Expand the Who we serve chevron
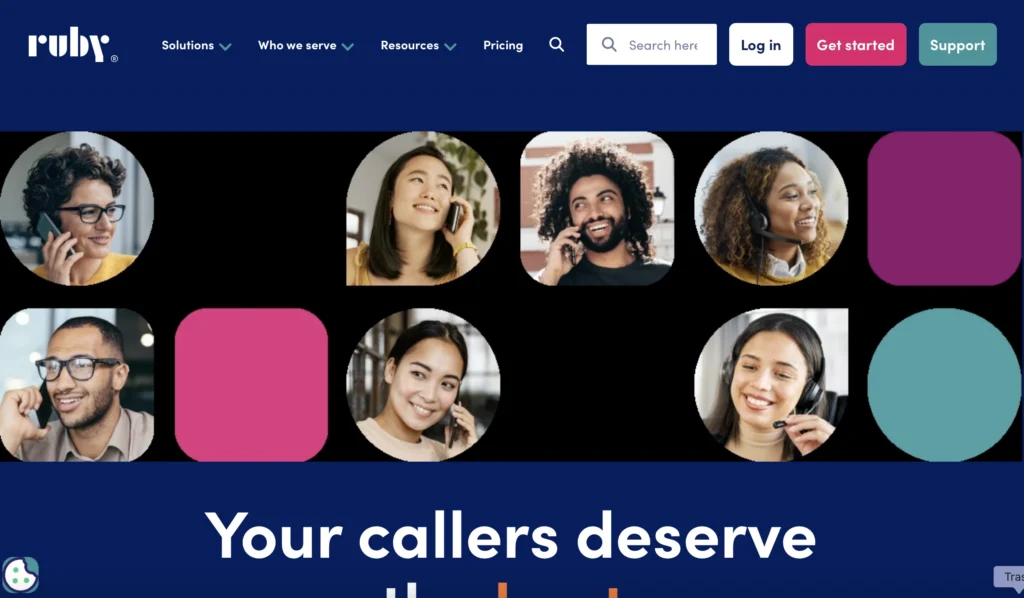Viewport: 1024px width, 598px height. pos(347,46)
